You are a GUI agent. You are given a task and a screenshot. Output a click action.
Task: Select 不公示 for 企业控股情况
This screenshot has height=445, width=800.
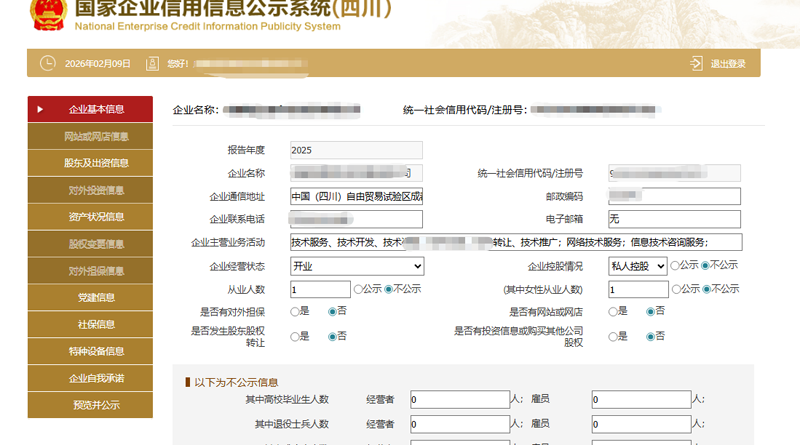tap(705, 265)
